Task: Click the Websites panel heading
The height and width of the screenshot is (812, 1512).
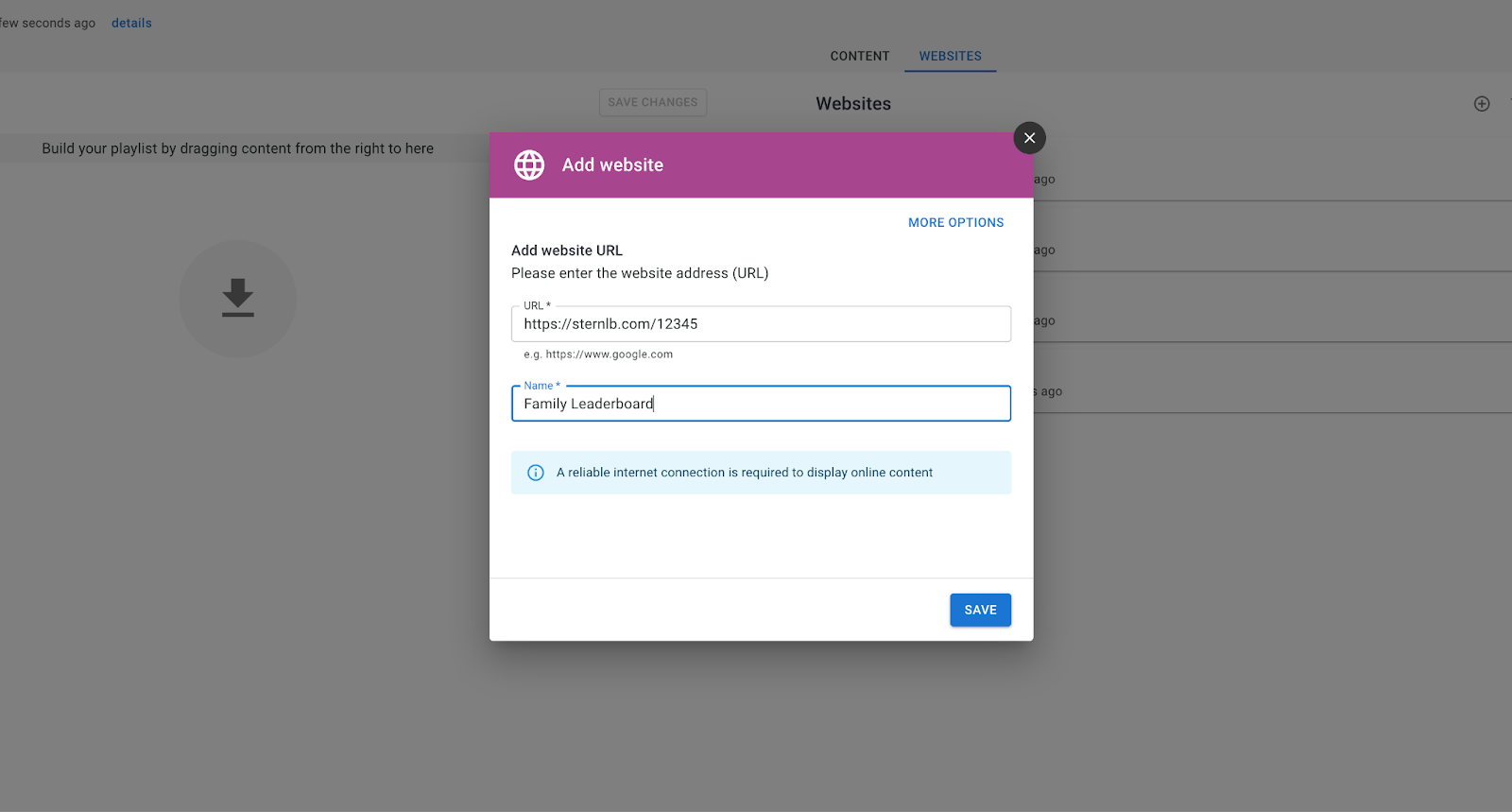Action: pyautogui.click(x=853, y=104)
